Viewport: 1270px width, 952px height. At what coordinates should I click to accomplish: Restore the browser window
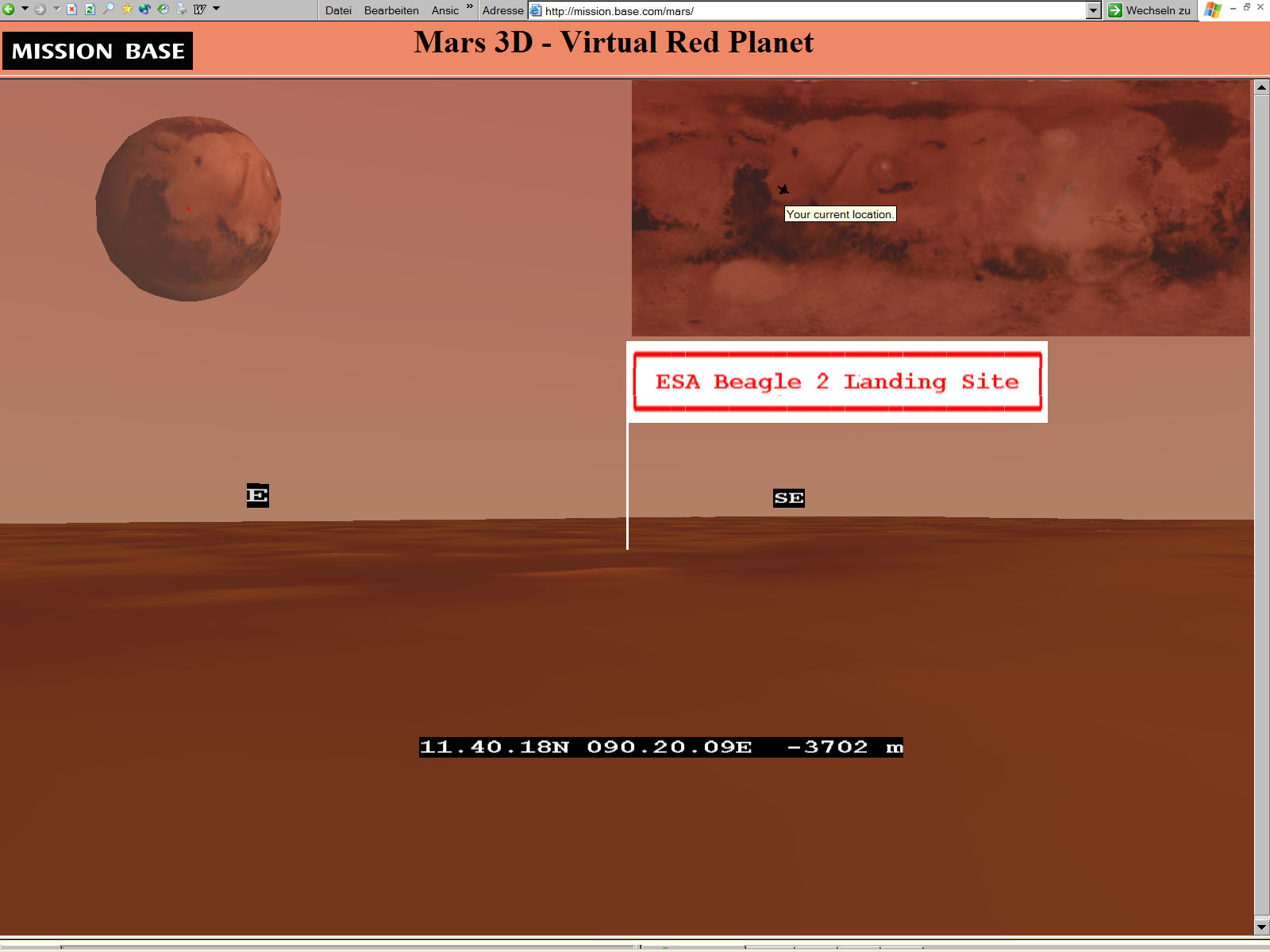(x=1247, y=7)
